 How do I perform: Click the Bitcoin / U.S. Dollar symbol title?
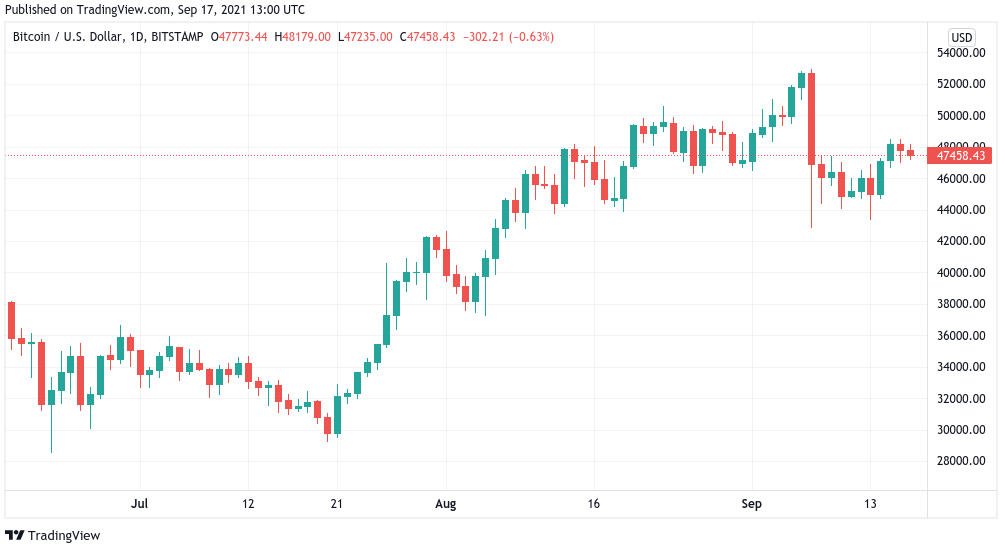[x=69, y=37]
